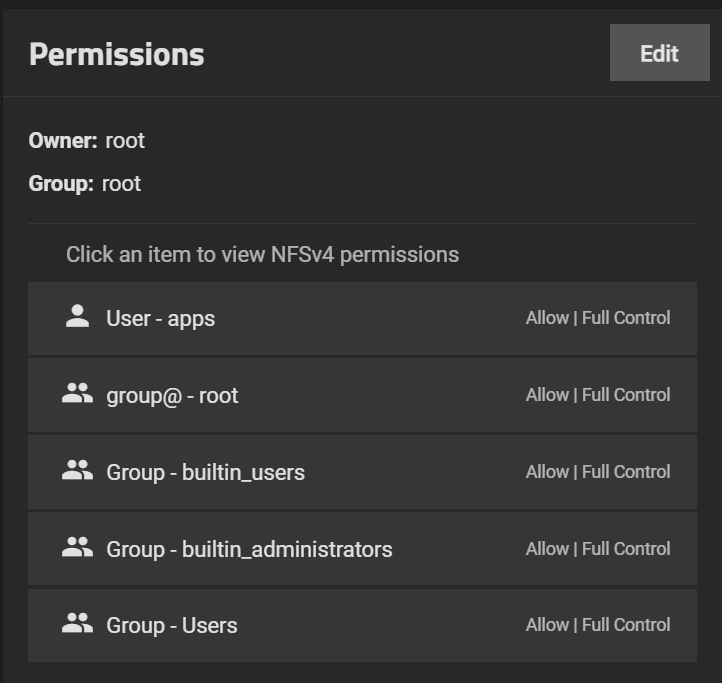Open the User - apps permission entry
The image size is (722, 683).
point(362,319)
